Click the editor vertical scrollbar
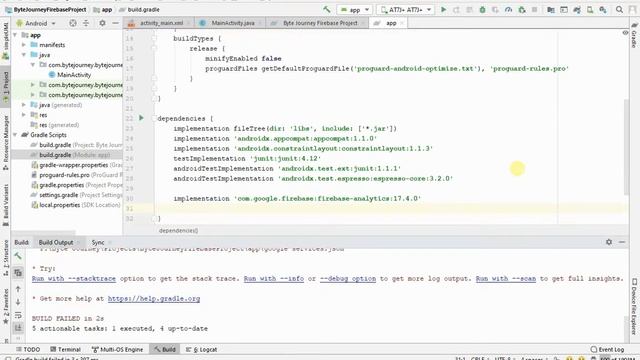640x360 pixels. (626, 147)
